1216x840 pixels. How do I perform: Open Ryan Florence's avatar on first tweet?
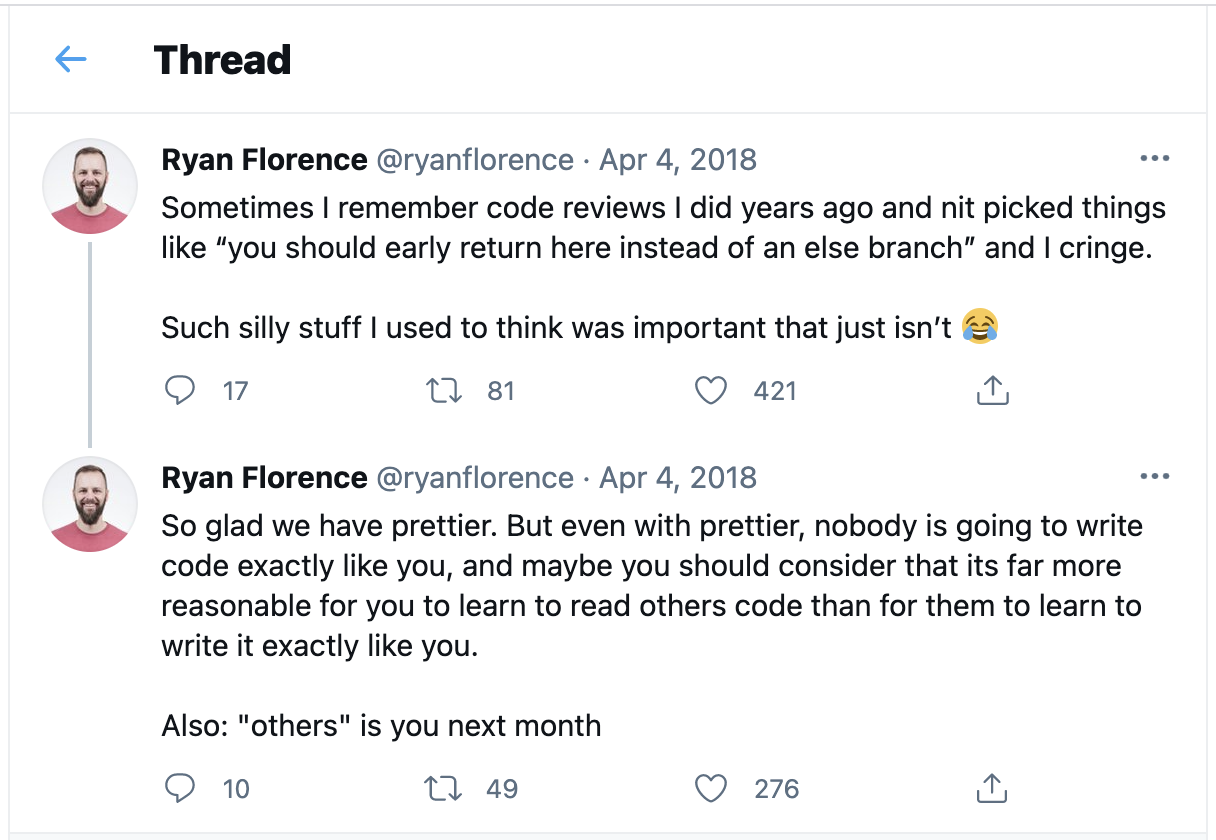[90, 186]
